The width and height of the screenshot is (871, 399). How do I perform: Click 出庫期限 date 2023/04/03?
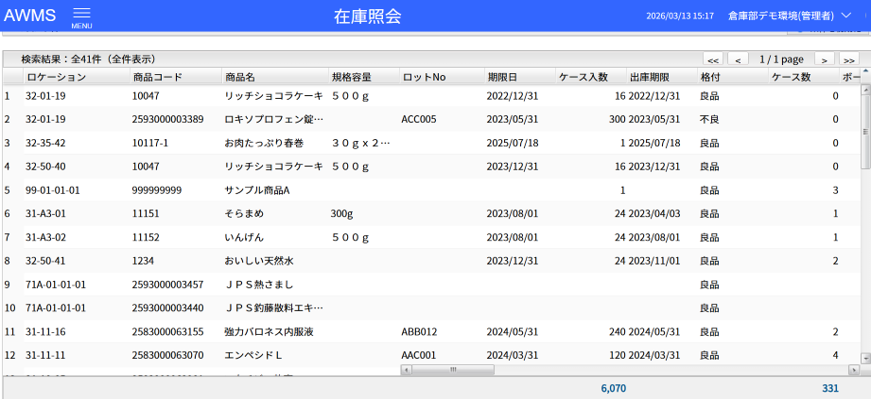(654, 213)
